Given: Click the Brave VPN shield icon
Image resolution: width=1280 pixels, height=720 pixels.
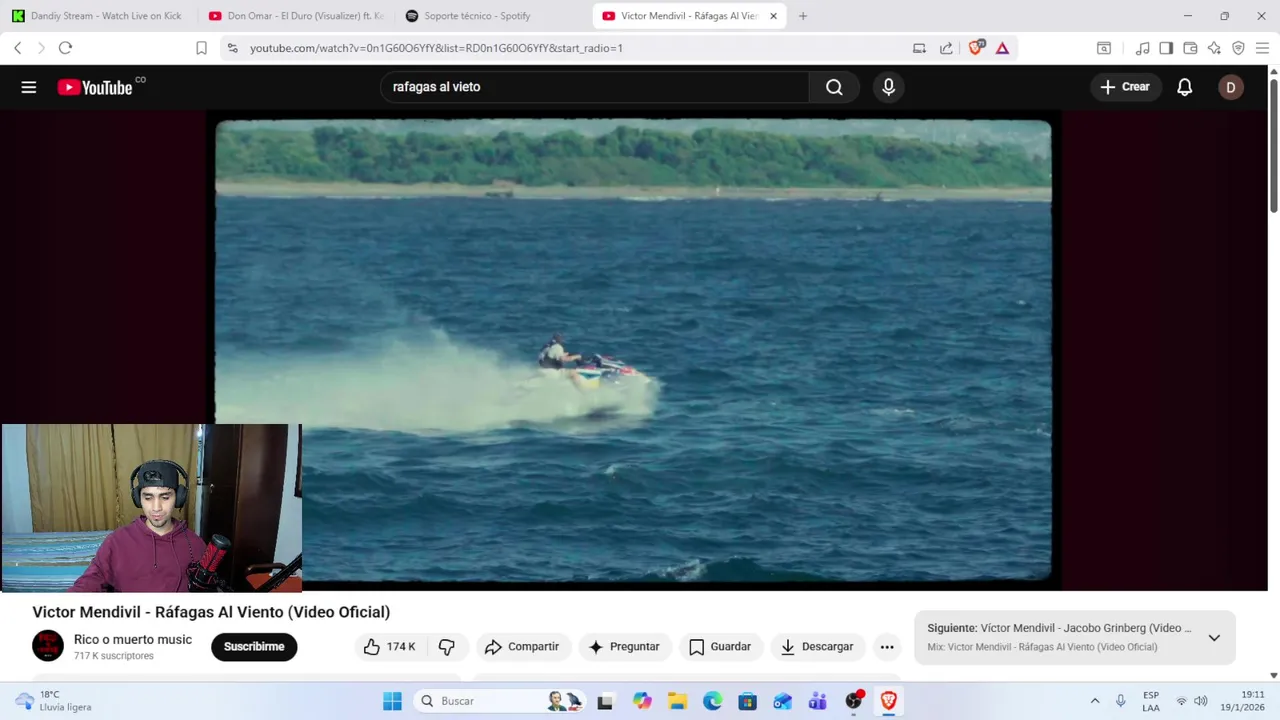Looking at the screenshot, I should (x=1238, y=48).
